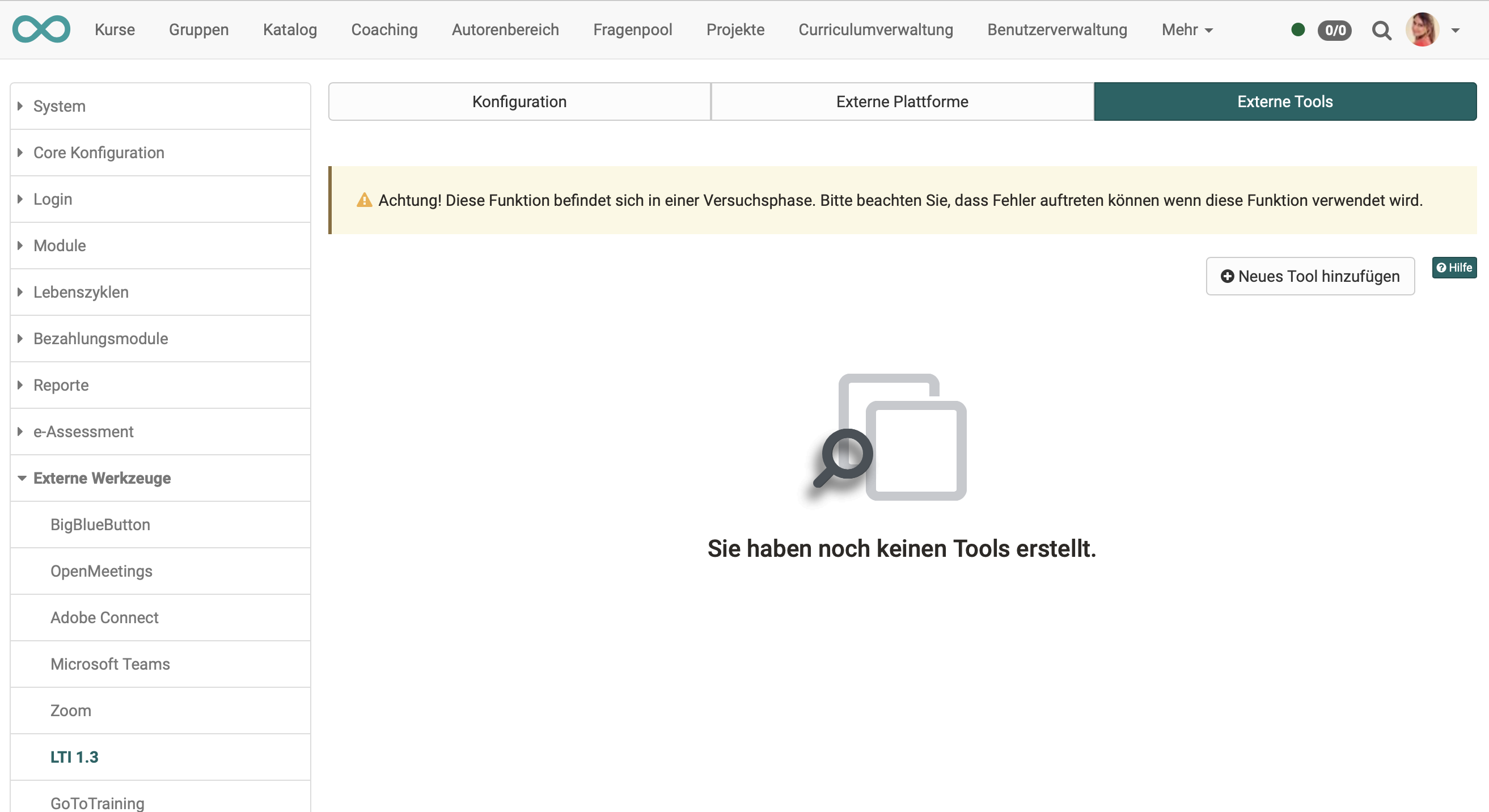This screenshot has height=812, width=1489.
Task: Switch to the Externe Plattforme tab
Action: point(902,102)
